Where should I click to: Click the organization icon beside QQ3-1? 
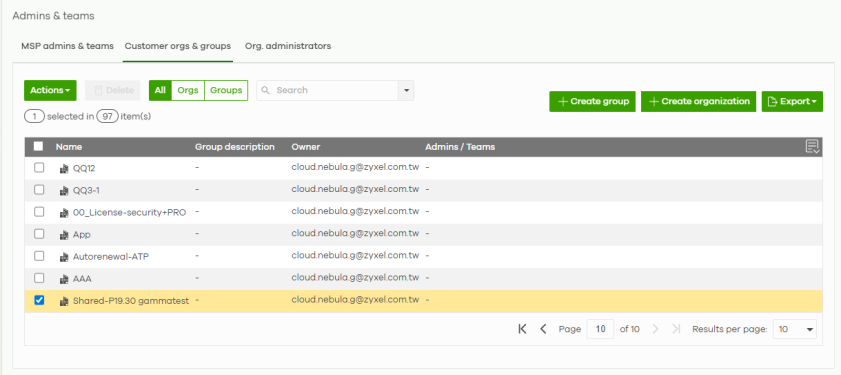tap(64, 190)
